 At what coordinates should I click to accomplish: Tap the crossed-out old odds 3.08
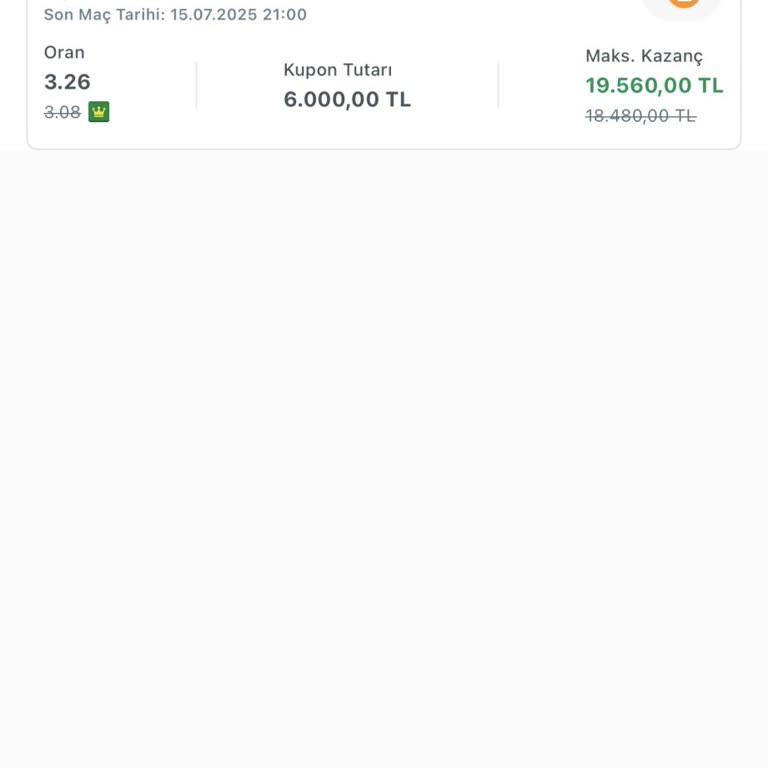point(62,113)
